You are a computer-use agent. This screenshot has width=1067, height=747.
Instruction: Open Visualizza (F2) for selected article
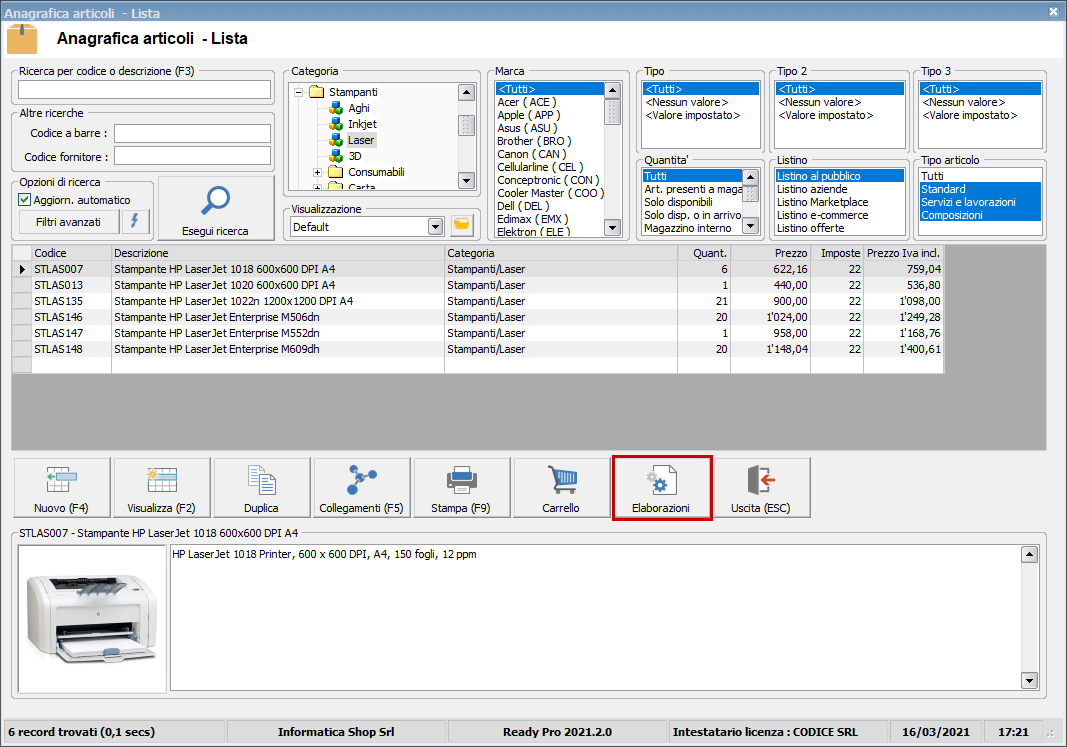(x=162, y=487)
